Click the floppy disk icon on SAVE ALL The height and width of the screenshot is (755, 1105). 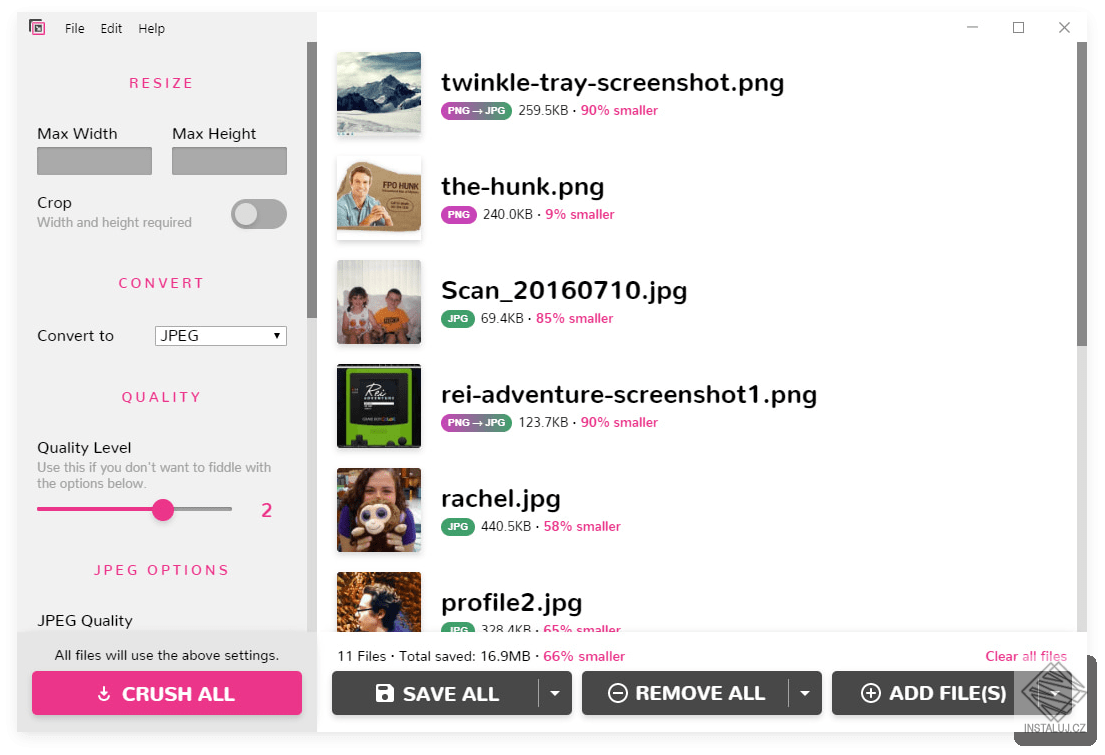385,694
